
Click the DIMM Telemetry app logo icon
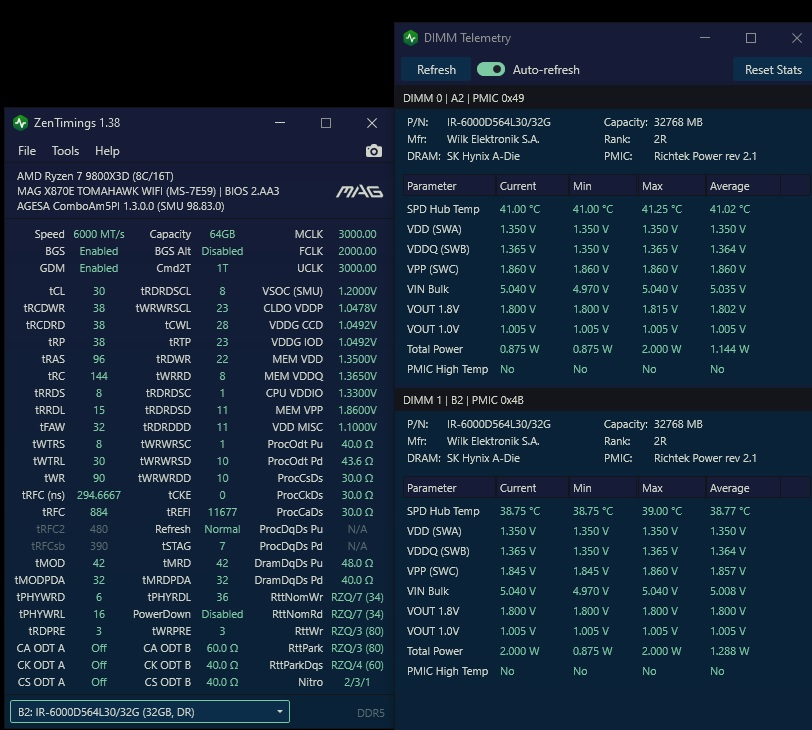[x=411, y=38]
